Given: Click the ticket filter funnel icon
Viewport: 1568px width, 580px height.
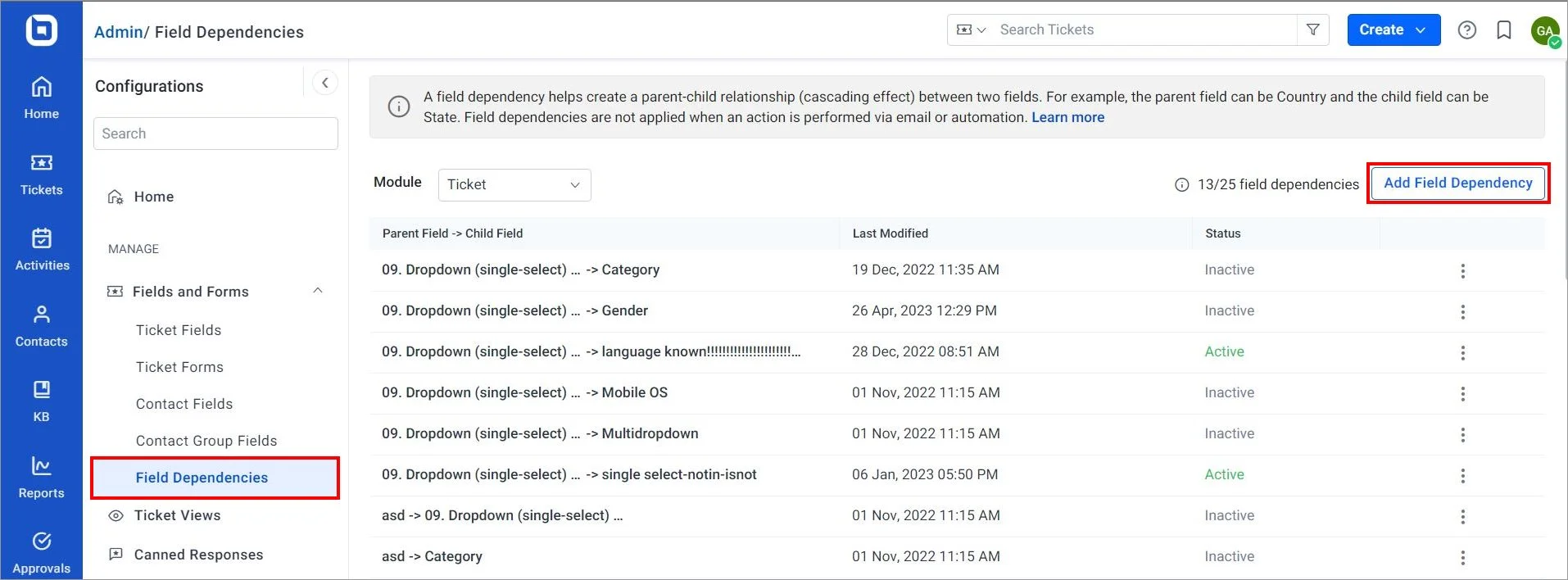Looking at the screenshot, I should 1312,30.
